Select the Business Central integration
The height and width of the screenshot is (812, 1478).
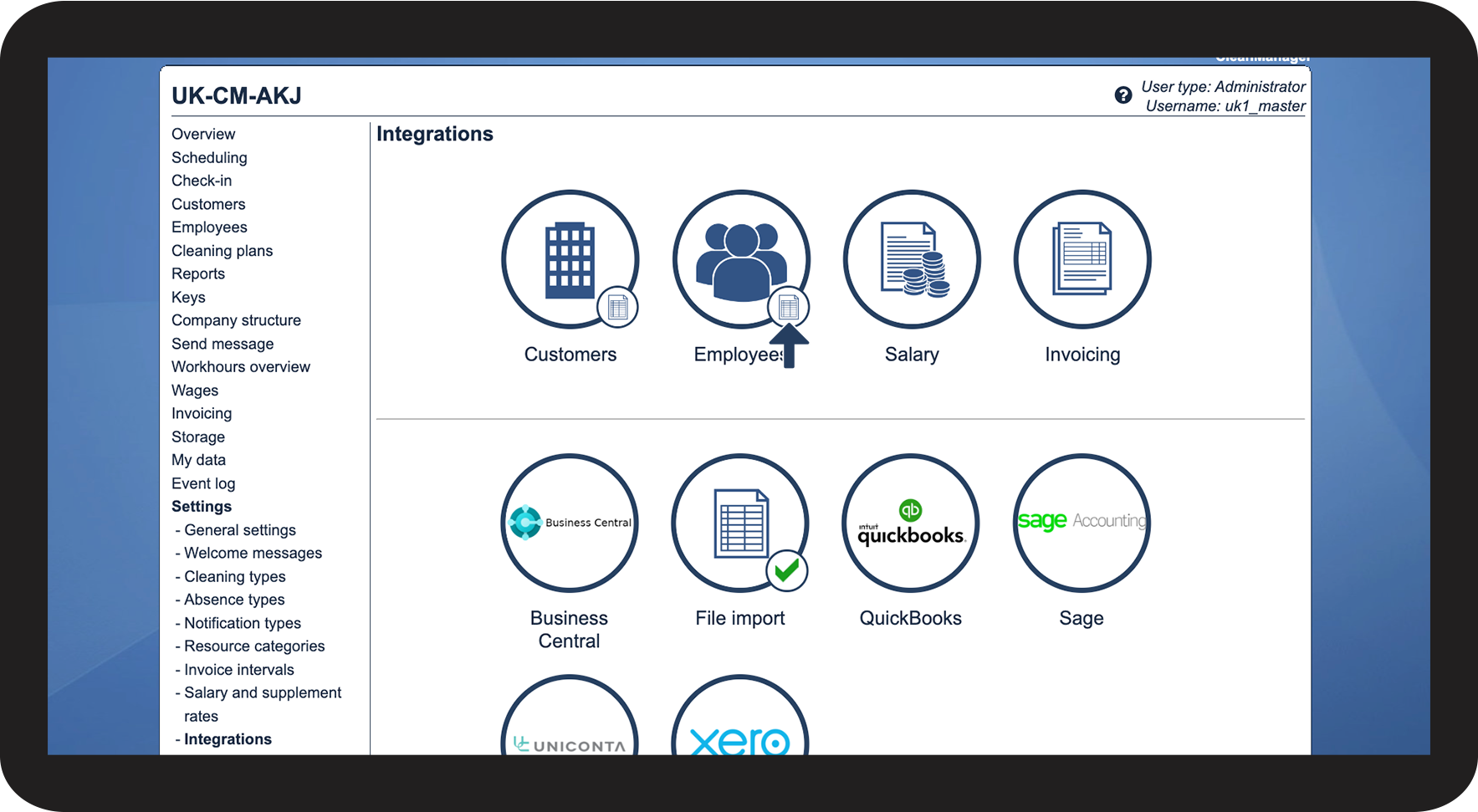(x=570, y=523)
